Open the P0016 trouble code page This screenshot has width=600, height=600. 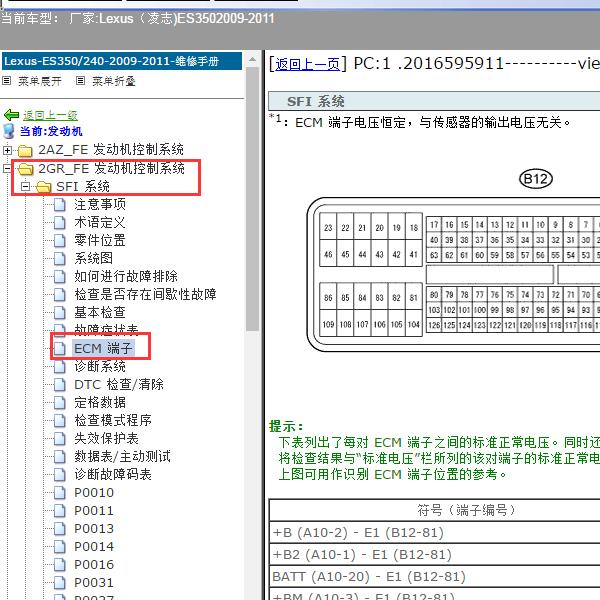click(x=94, y=564)
